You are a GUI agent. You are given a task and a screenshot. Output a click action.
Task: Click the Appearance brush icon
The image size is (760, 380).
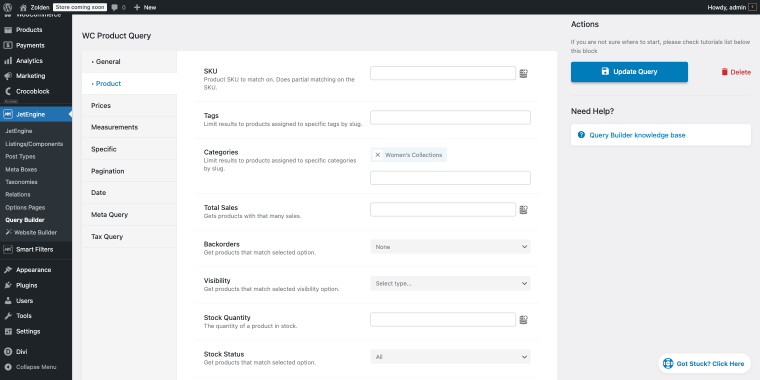8,270
